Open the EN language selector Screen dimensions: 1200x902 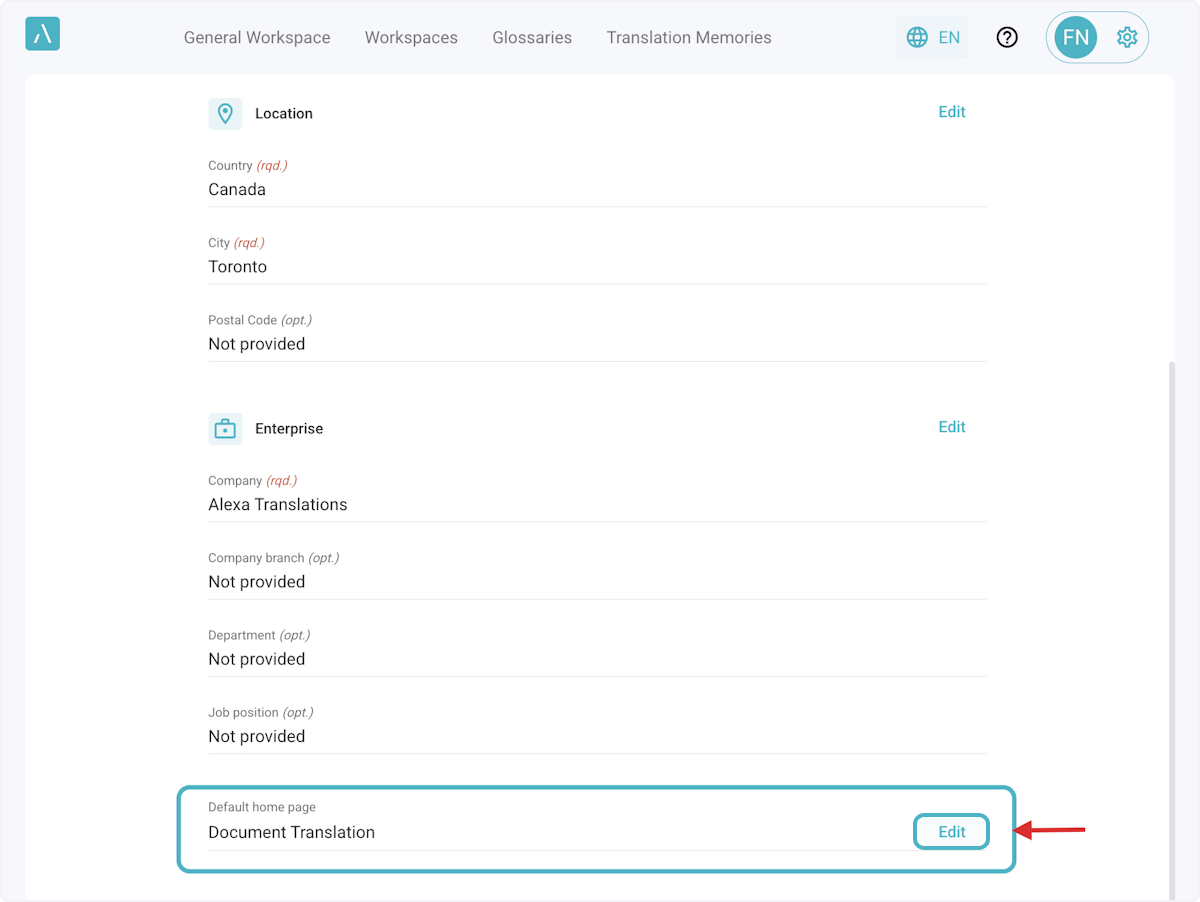point(948,38)
